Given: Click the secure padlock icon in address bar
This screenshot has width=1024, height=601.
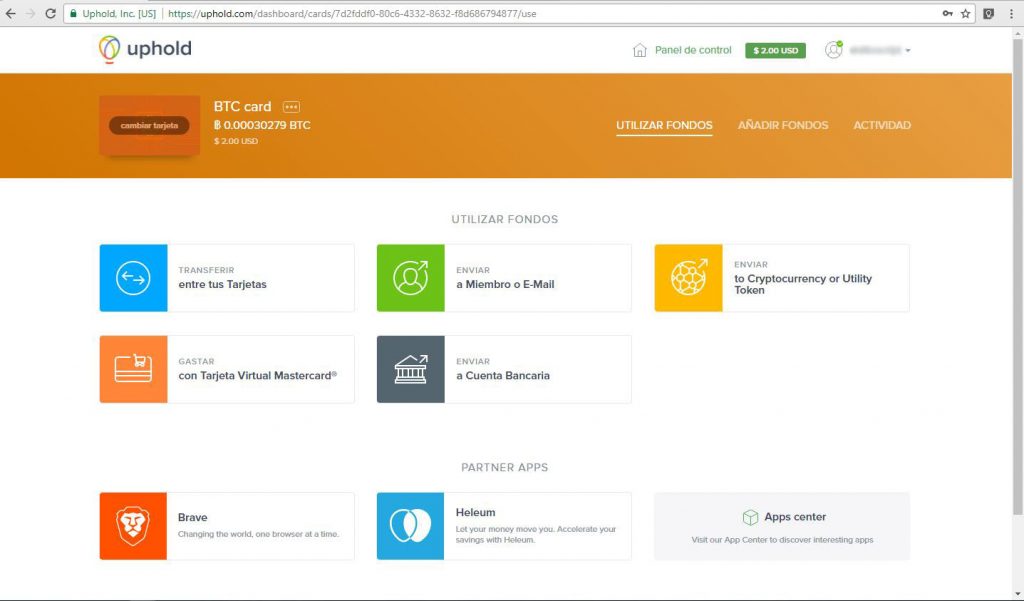Looking at the screenshot, I should coord(73,13).
